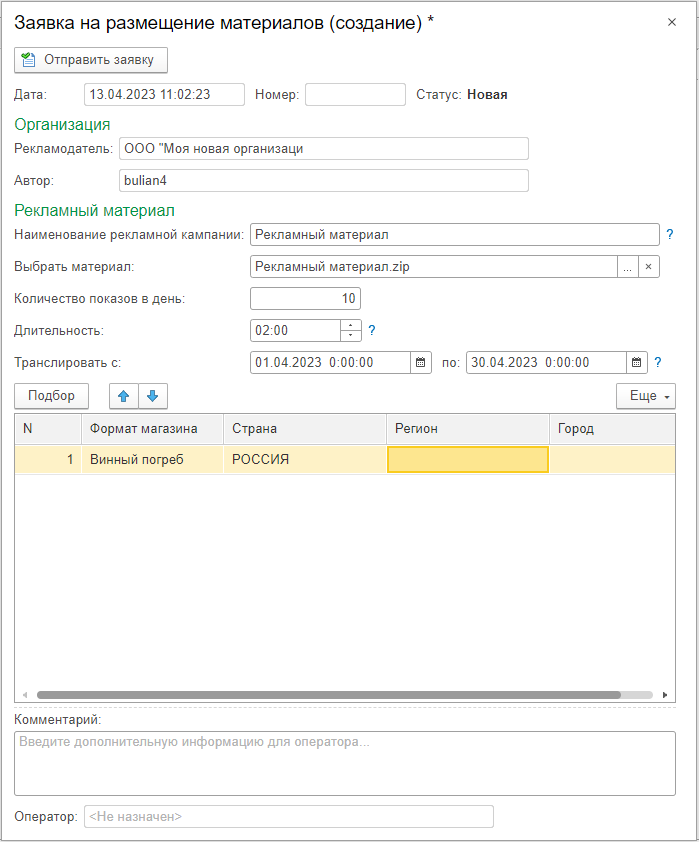This screenshot has width=699, height=842.
Task: Open help for Длительность field
Action: point(372,331)
